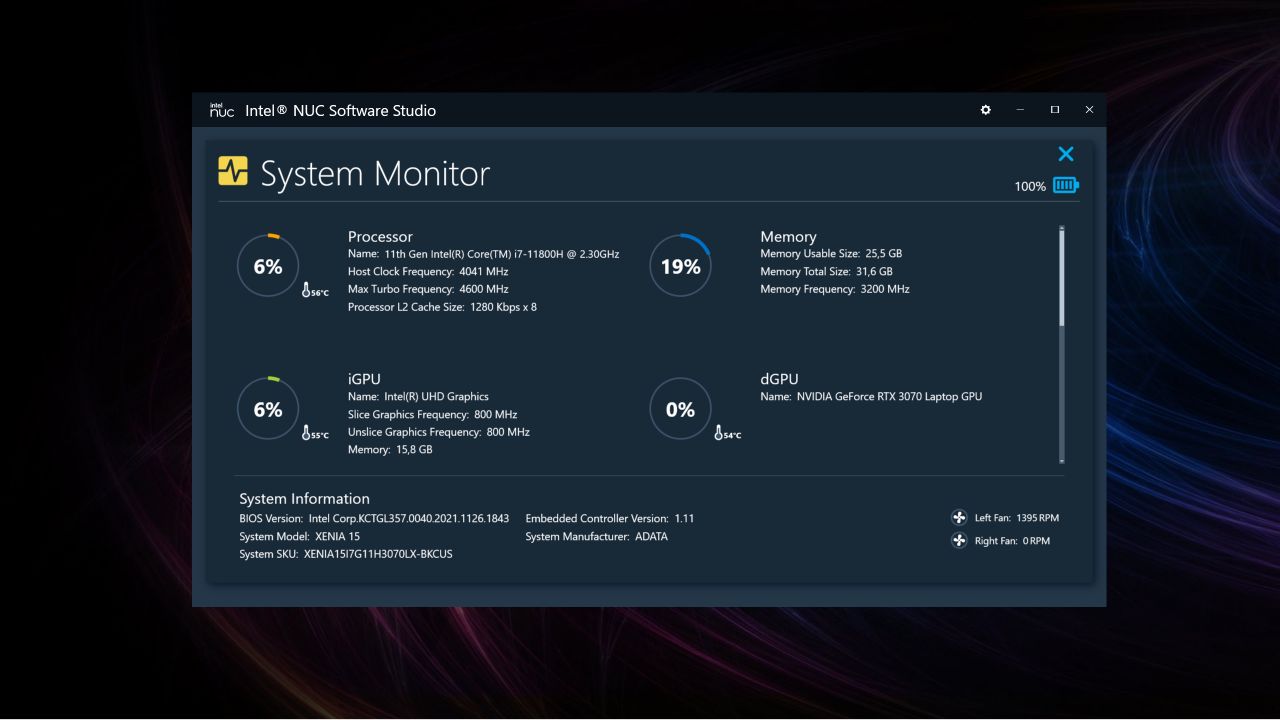Viewport: 1280px width, 720px height.
Task: Click Memory Usable Size 25,5 GB
Action: pyautogui.click(x=831, y=254)
